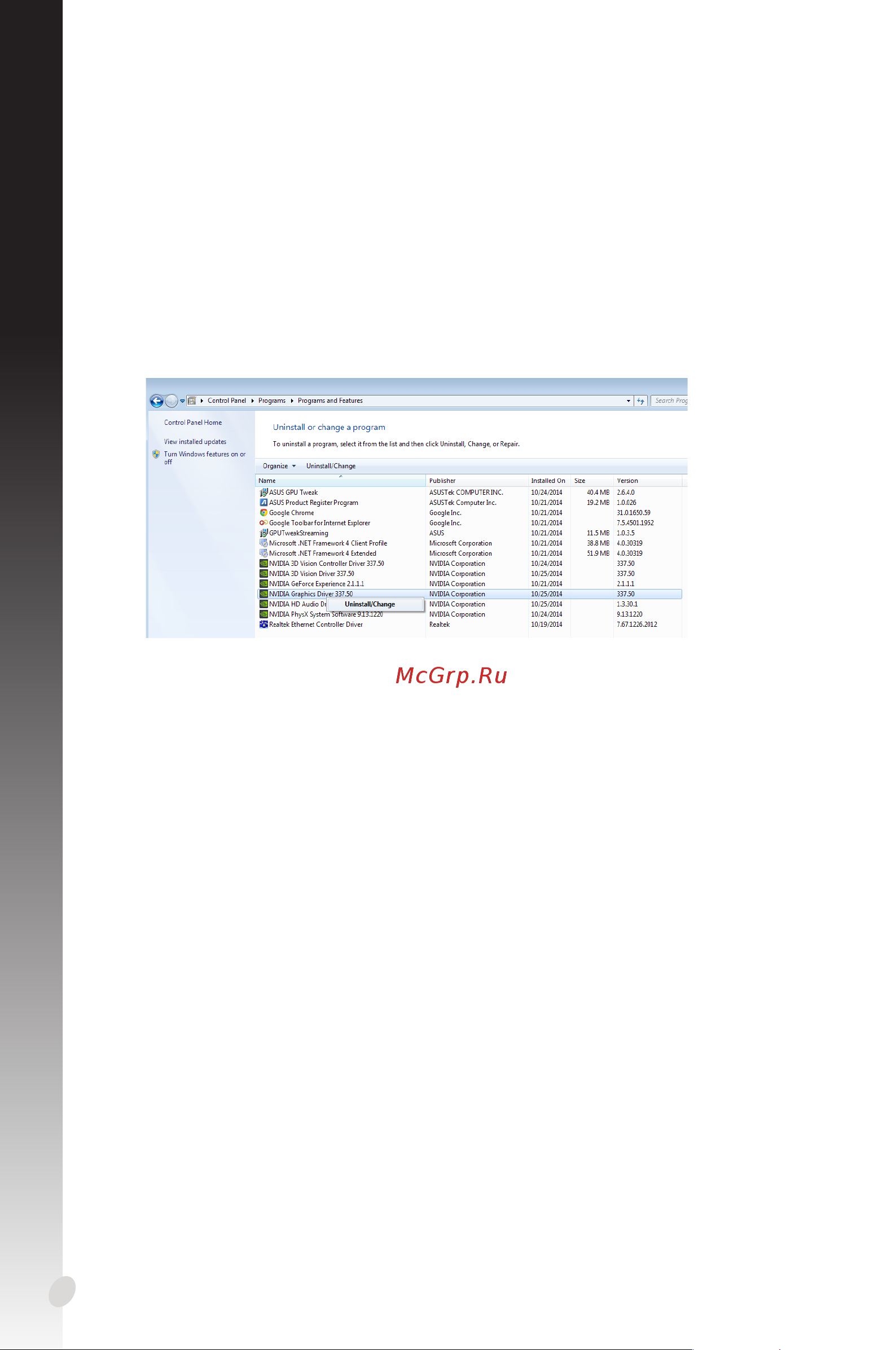Click the Search Programs input field
Screen dimensions: 896x1350
pos(669,401)
